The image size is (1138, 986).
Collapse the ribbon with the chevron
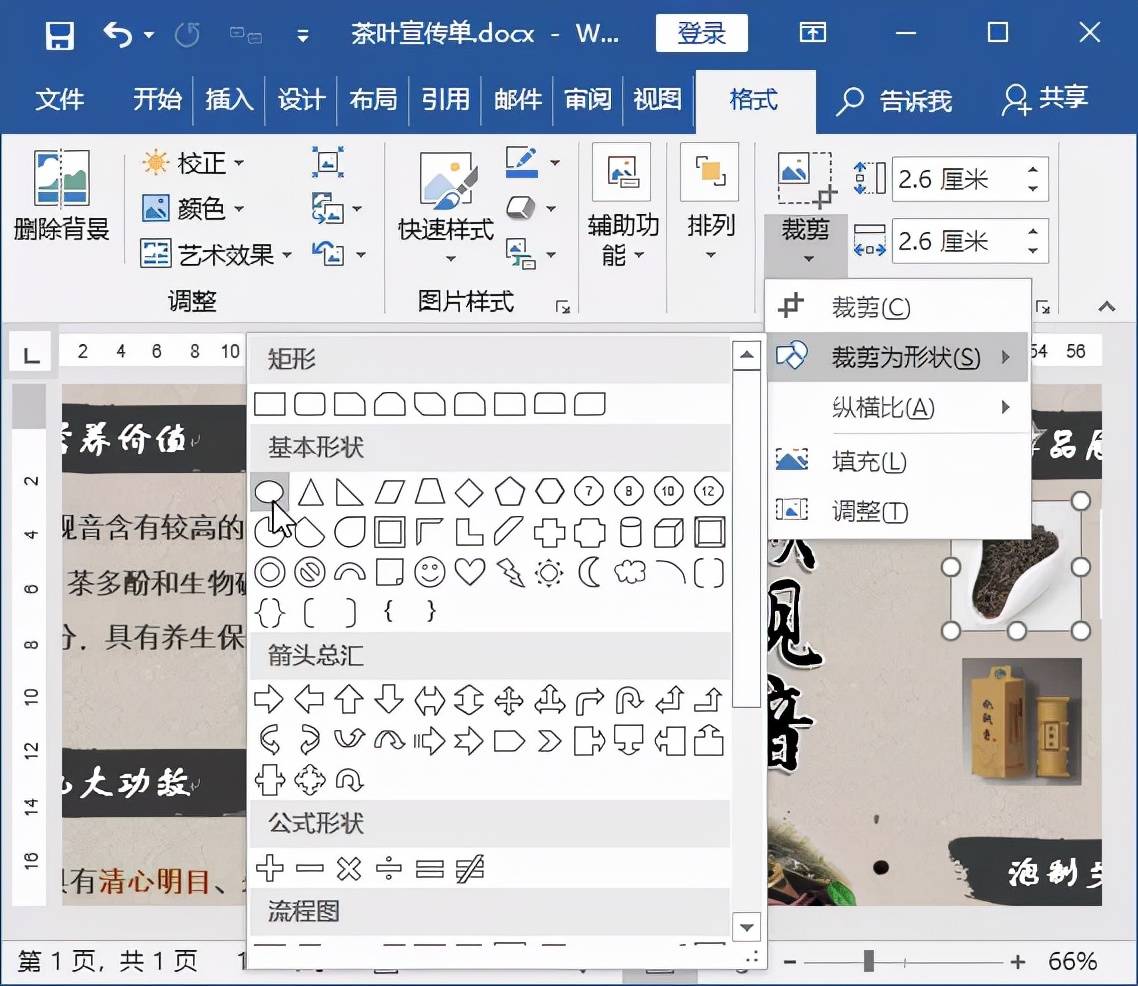coord(1107,306)
